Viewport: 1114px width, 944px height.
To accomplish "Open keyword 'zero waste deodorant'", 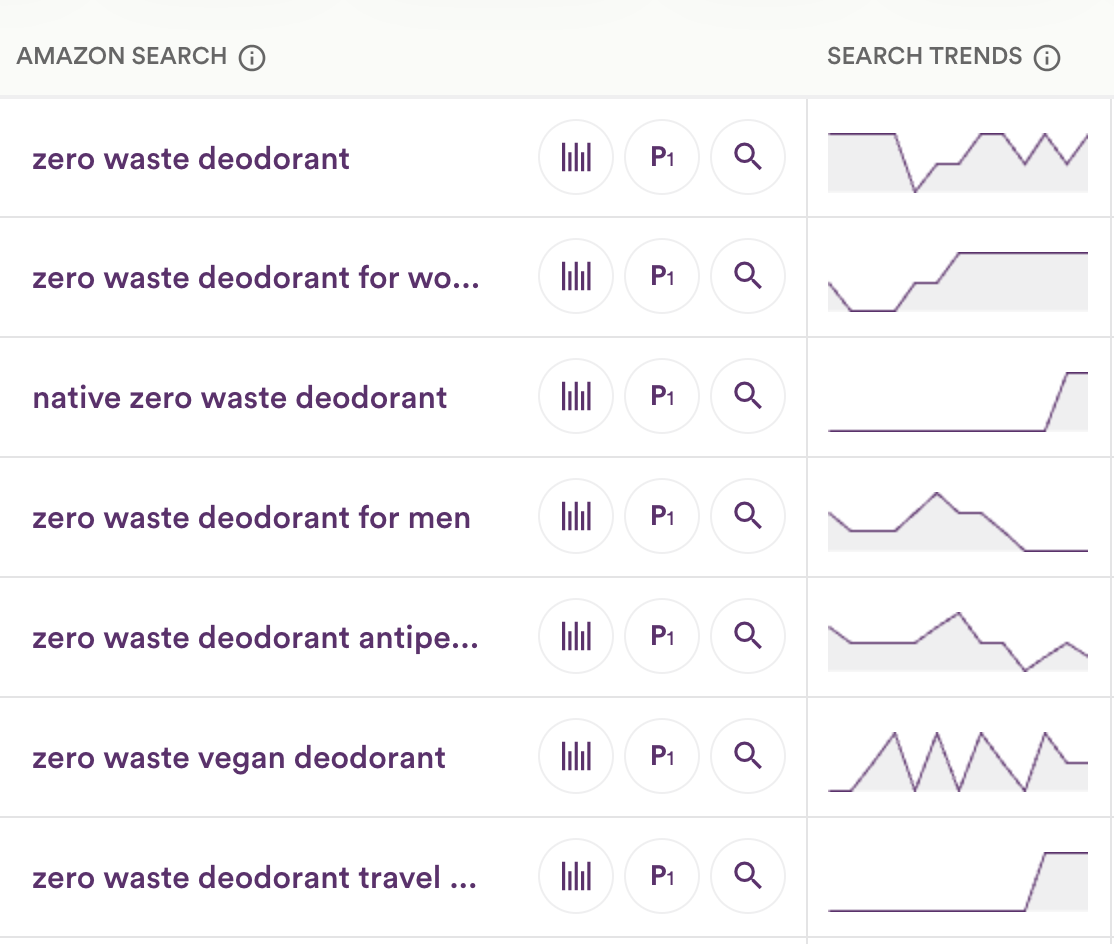I will [x=190, y=158].
